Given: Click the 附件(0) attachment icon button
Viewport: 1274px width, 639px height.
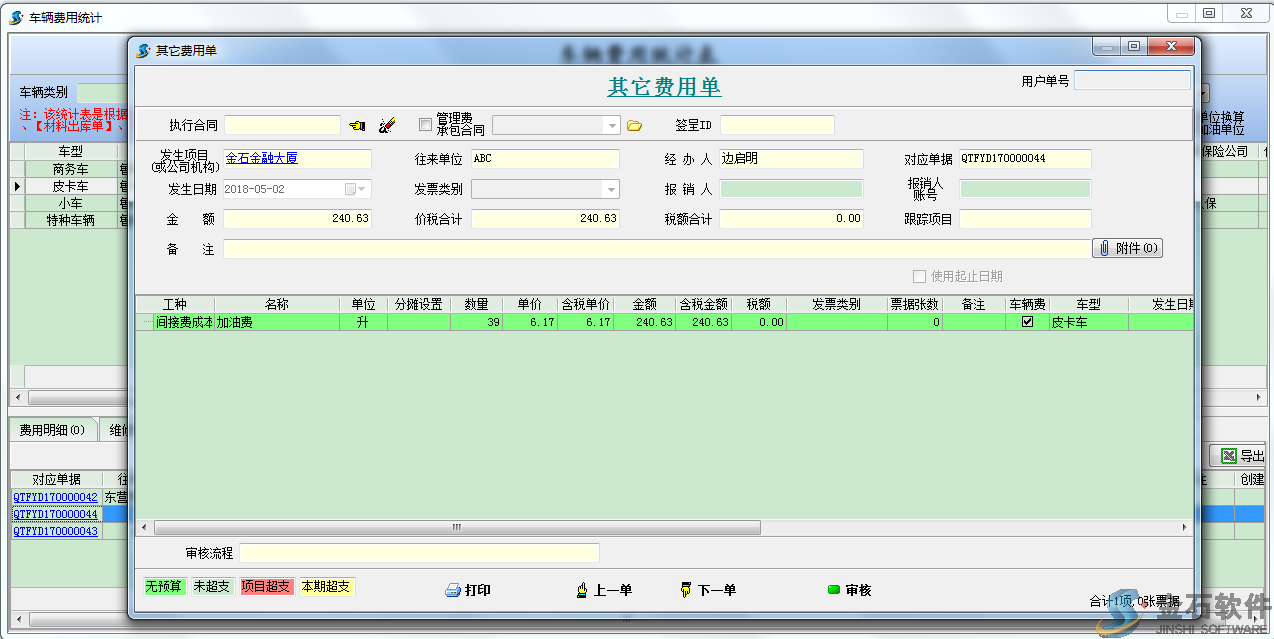Looking at the screenshot, I should point(1127,249).
